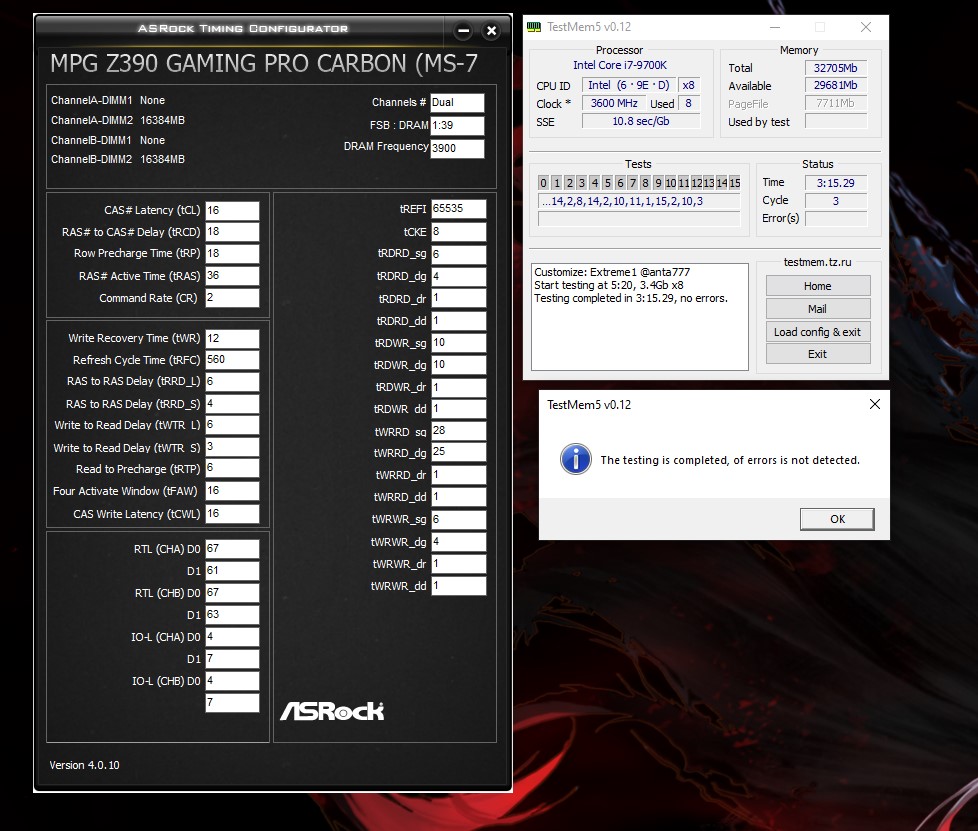
Task: Click the tWRRD_sg field showing 28
Action: (x=458, y=431)
